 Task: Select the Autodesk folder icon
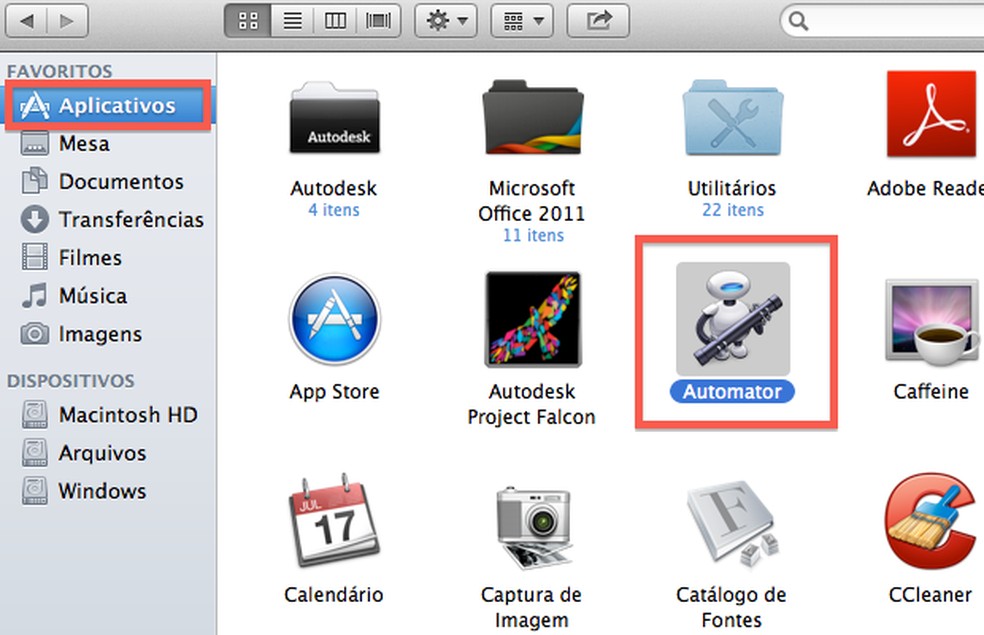point(334,117)
